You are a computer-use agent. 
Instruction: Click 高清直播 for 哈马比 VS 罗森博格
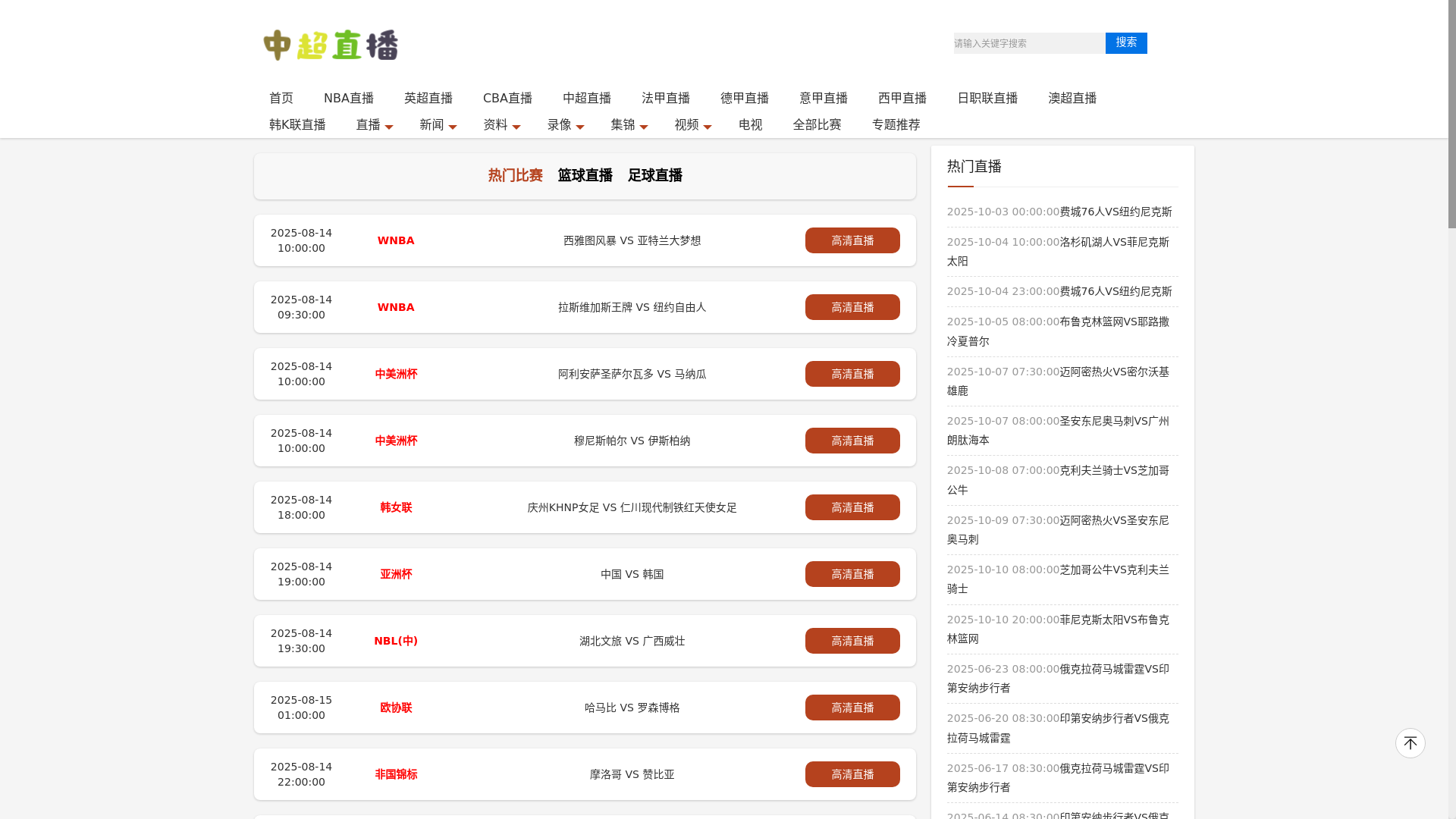pyautogui.click(x=852, y=708)
